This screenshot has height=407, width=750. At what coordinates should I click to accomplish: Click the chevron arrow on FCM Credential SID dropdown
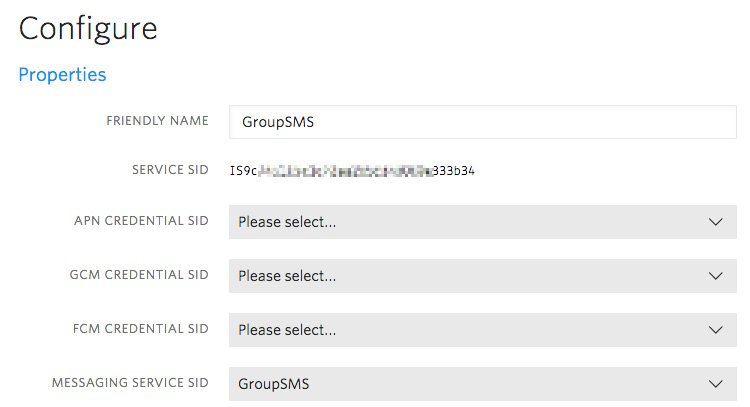coord(715,330)
